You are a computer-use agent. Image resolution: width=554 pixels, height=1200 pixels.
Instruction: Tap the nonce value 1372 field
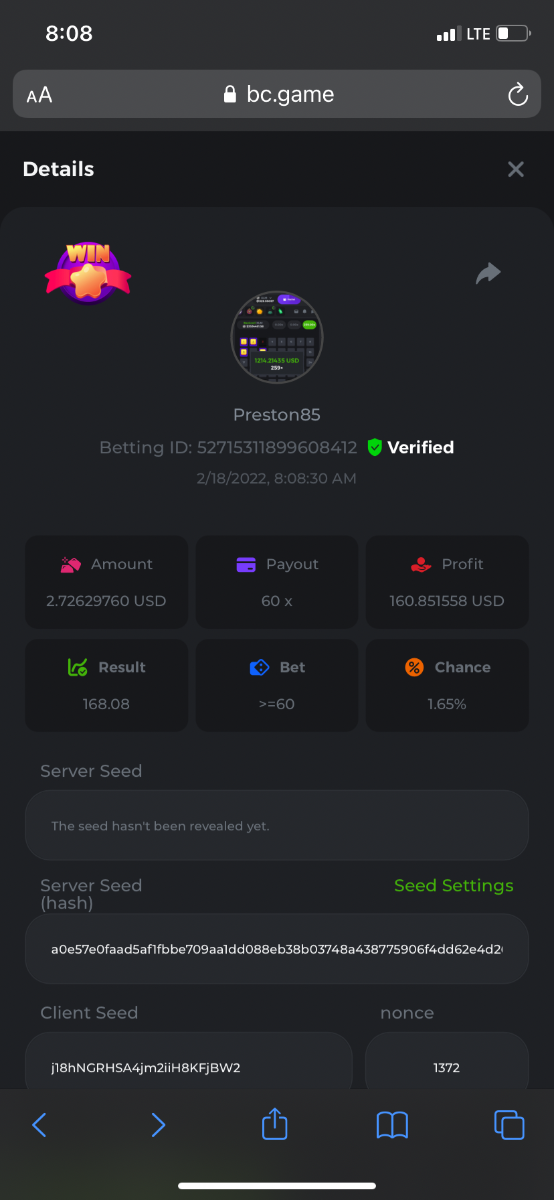coord(447,1067)
